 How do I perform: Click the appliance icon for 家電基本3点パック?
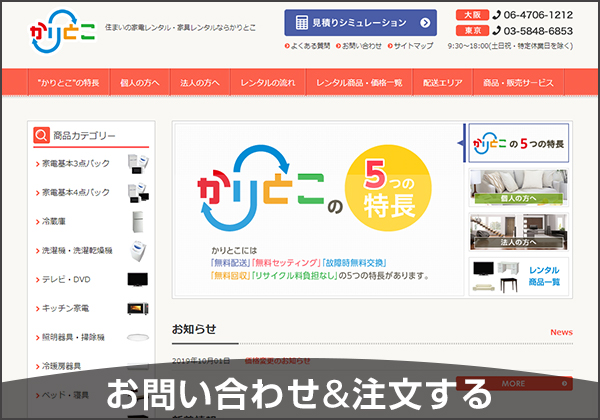coord(137,163)
